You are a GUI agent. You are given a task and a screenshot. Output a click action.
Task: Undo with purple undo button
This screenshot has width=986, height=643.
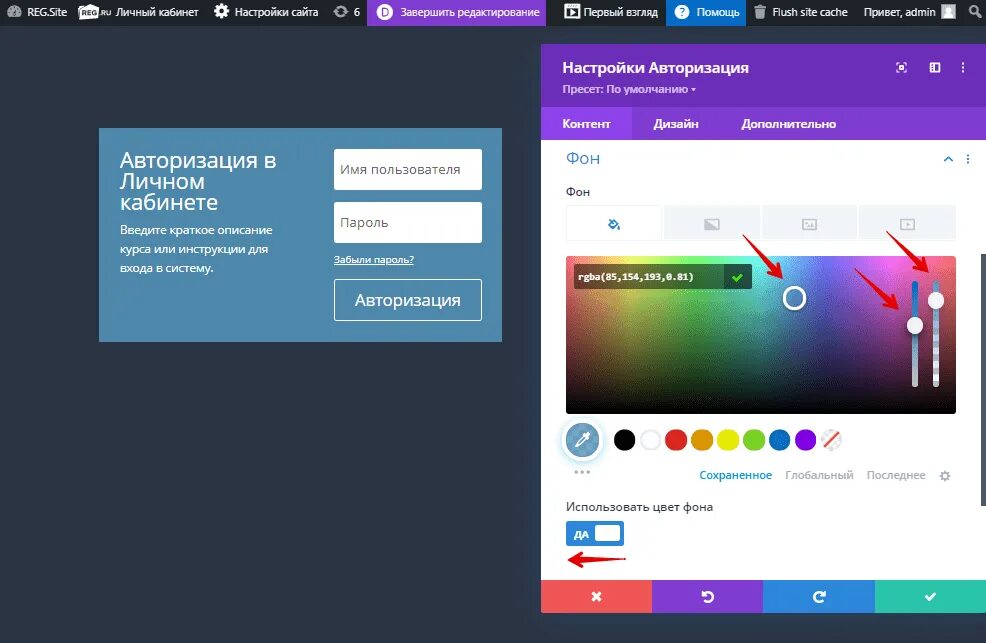tap(707, 596)
